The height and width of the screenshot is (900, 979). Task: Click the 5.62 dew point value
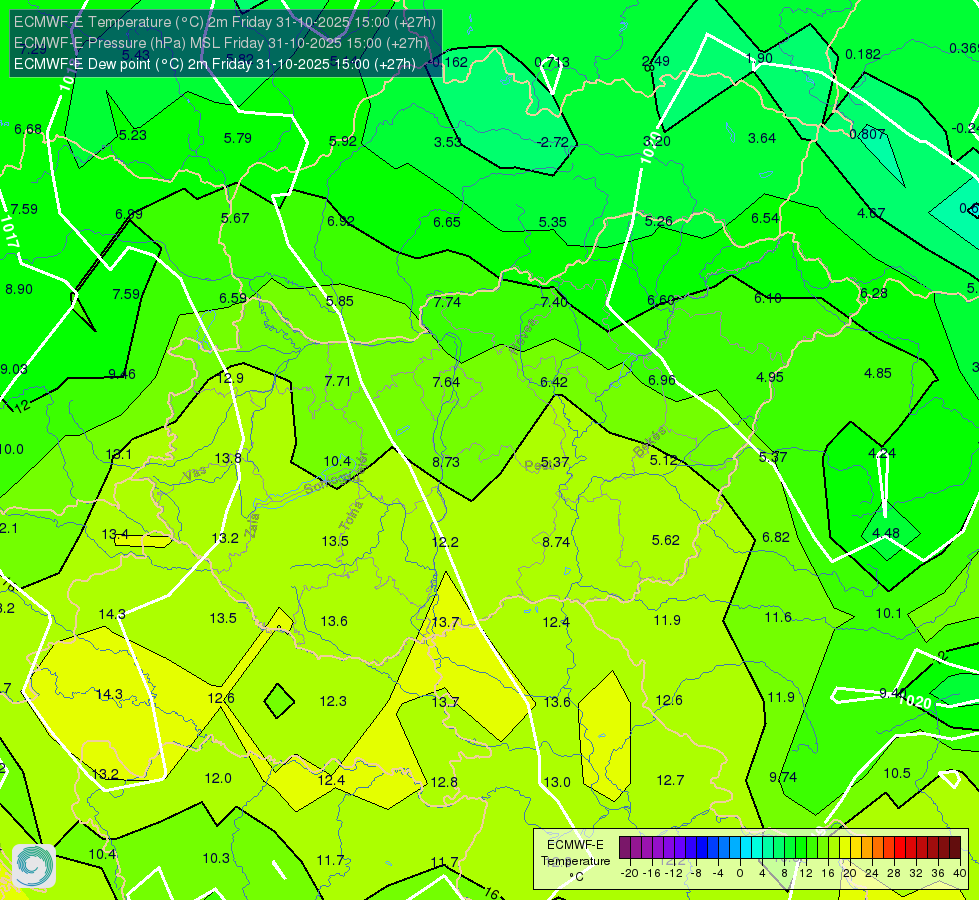[x=666, y=540]
